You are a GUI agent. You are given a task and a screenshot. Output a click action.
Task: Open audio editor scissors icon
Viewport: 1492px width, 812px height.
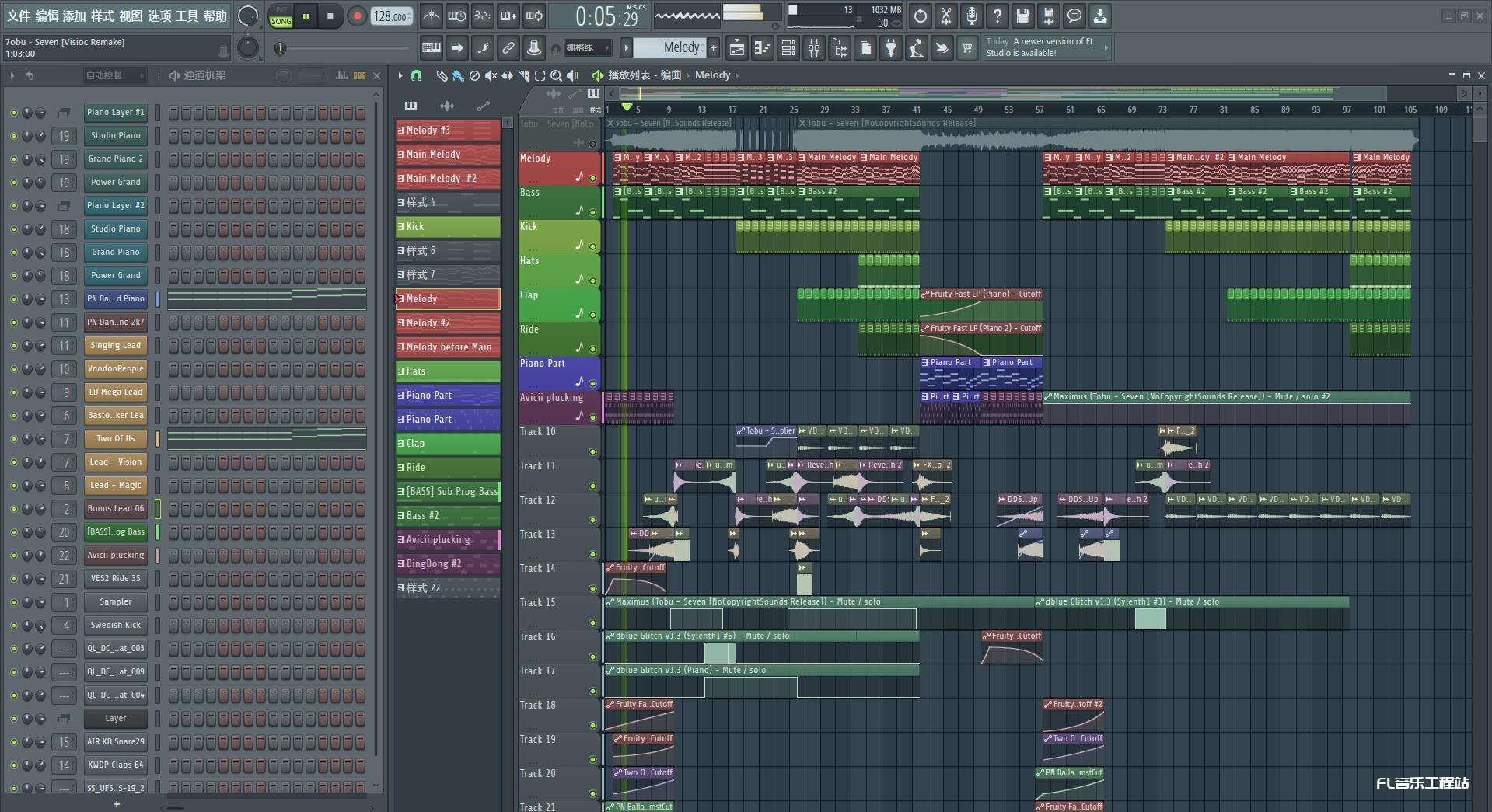pos(946,16)
